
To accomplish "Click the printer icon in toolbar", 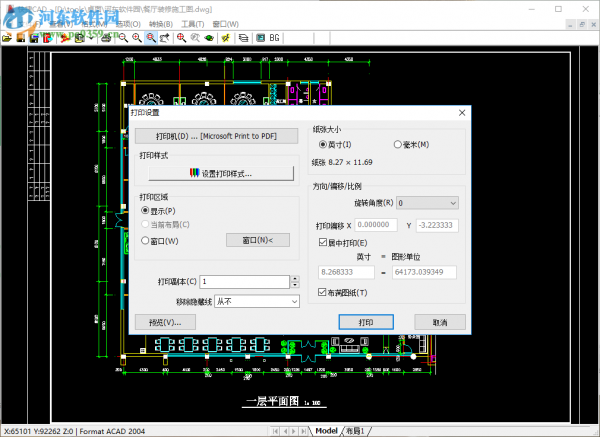I will point(106,38).
